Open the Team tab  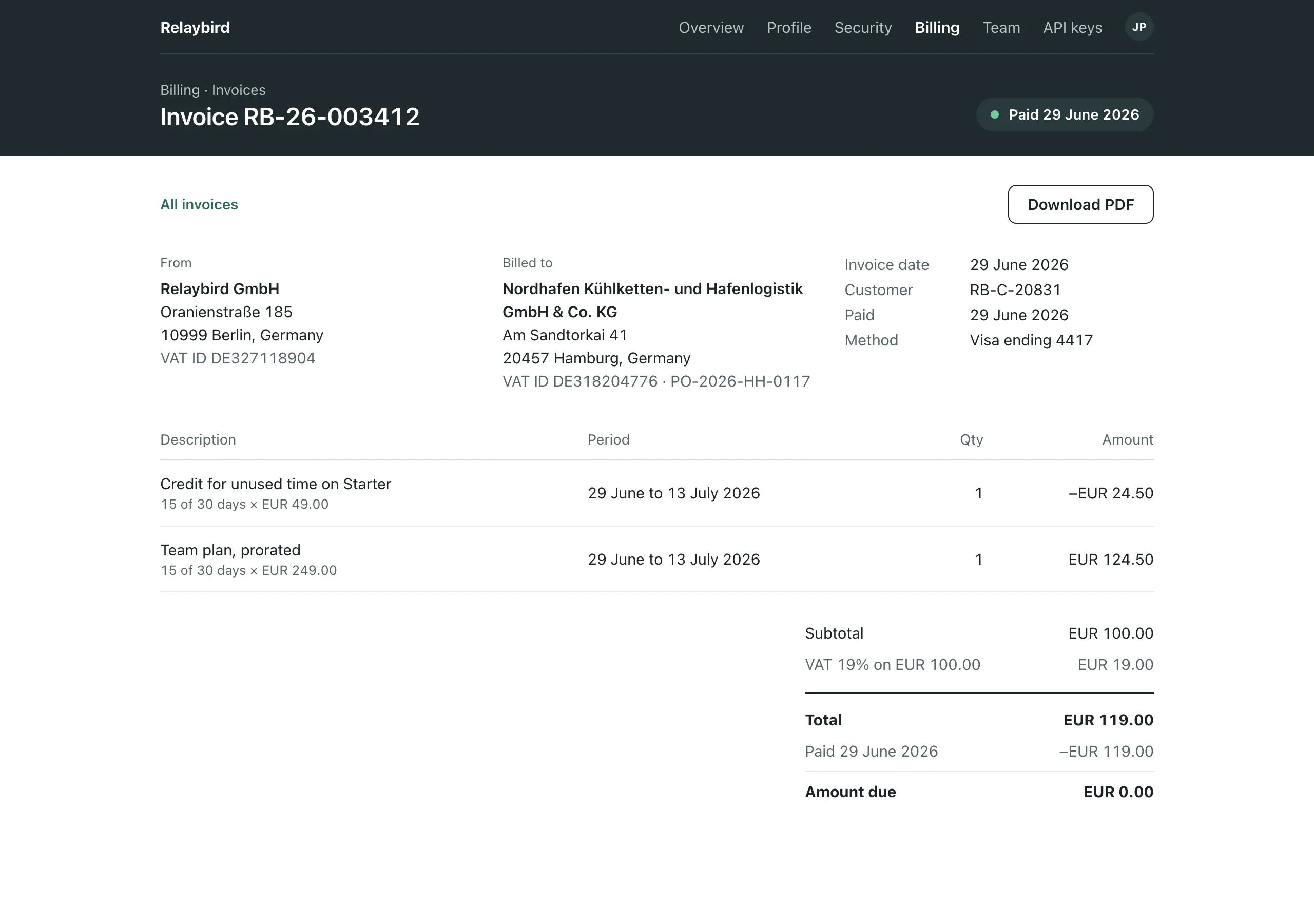[x=1001, y=28]
